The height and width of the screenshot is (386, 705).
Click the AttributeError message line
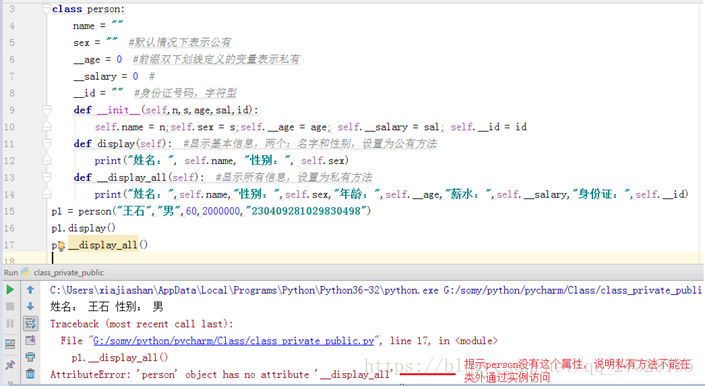click(221, 374)
